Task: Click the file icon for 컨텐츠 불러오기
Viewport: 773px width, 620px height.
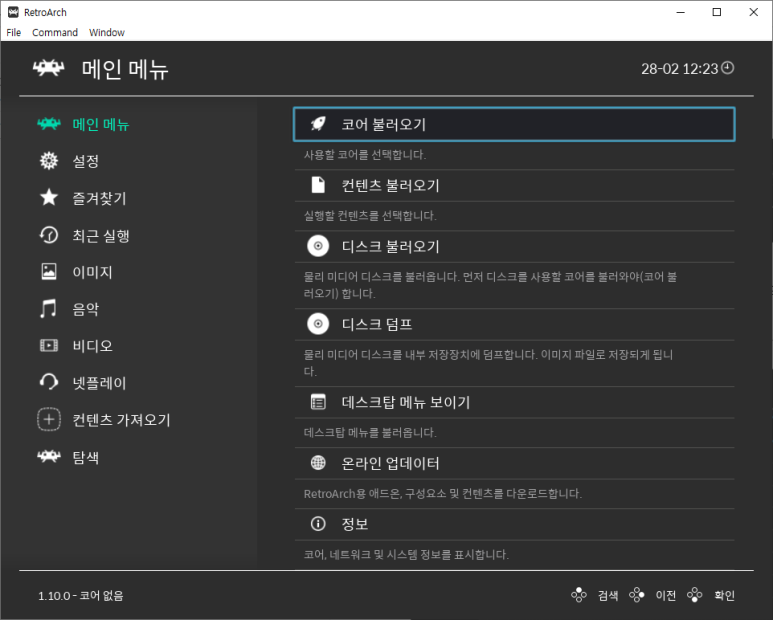Action: 318,185
